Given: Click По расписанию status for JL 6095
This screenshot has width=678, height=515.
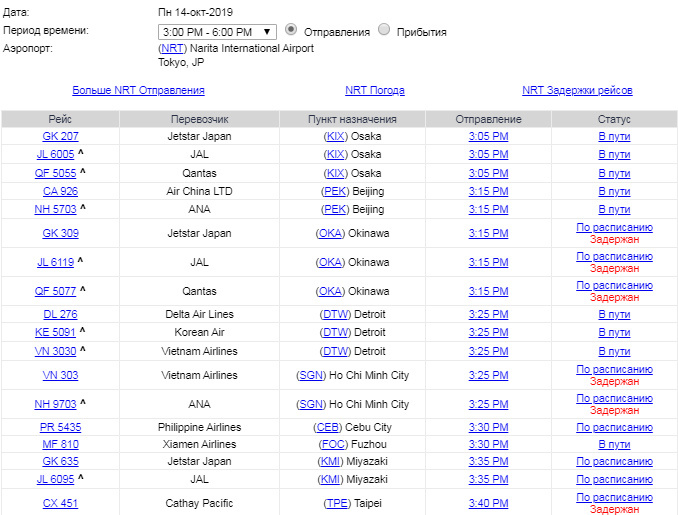Looking at the screenshot, I should (x=614, y=480).
